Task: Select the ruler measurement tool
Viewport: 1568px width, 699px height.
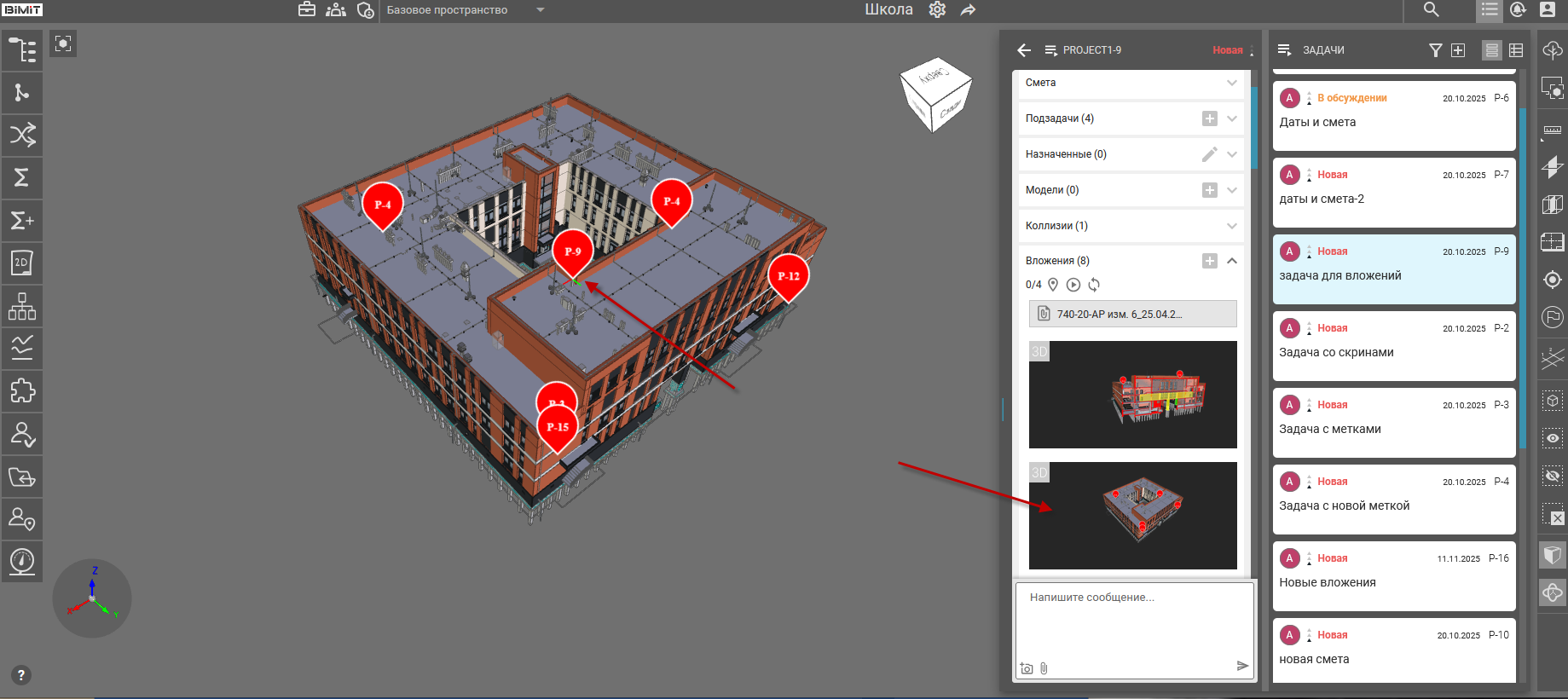Action: (x=1552, y=130)
